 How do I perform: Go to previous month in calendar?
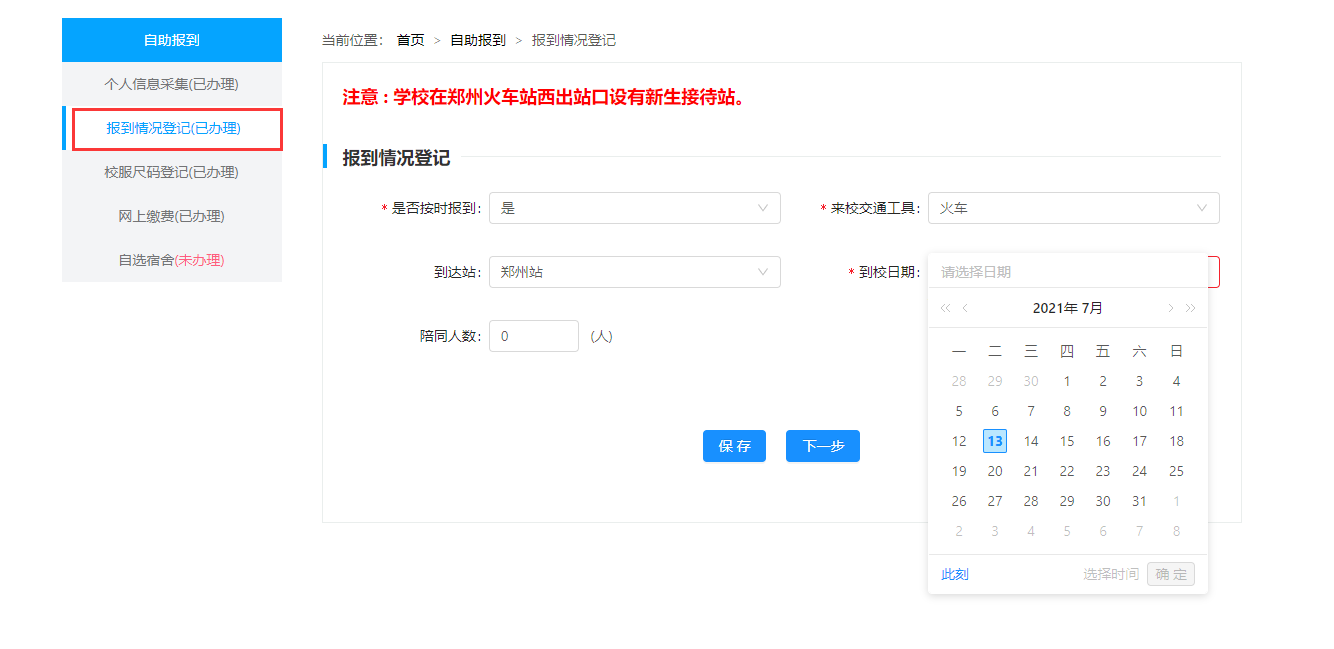965,308
